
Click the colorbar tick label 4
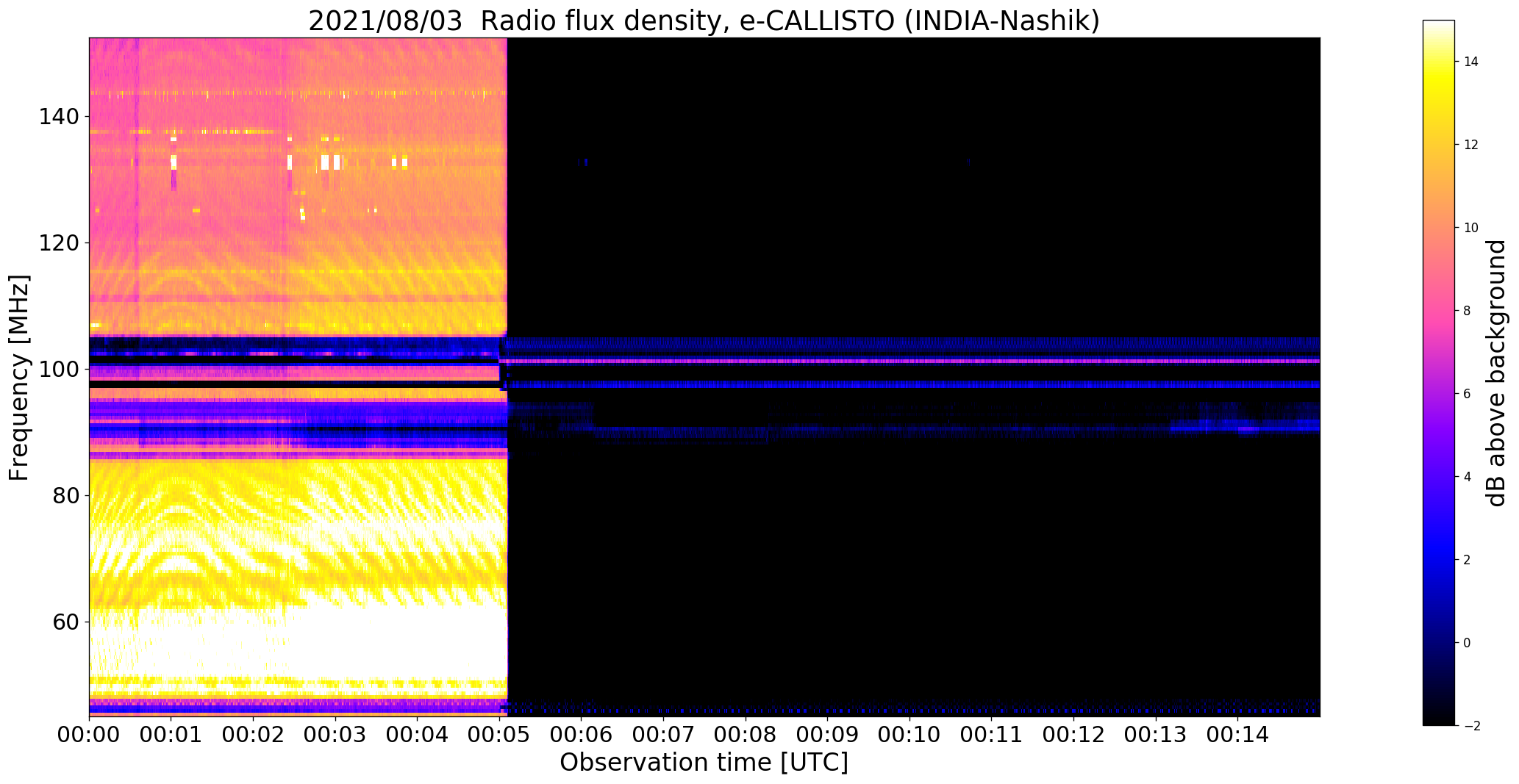click(1468, 477)
